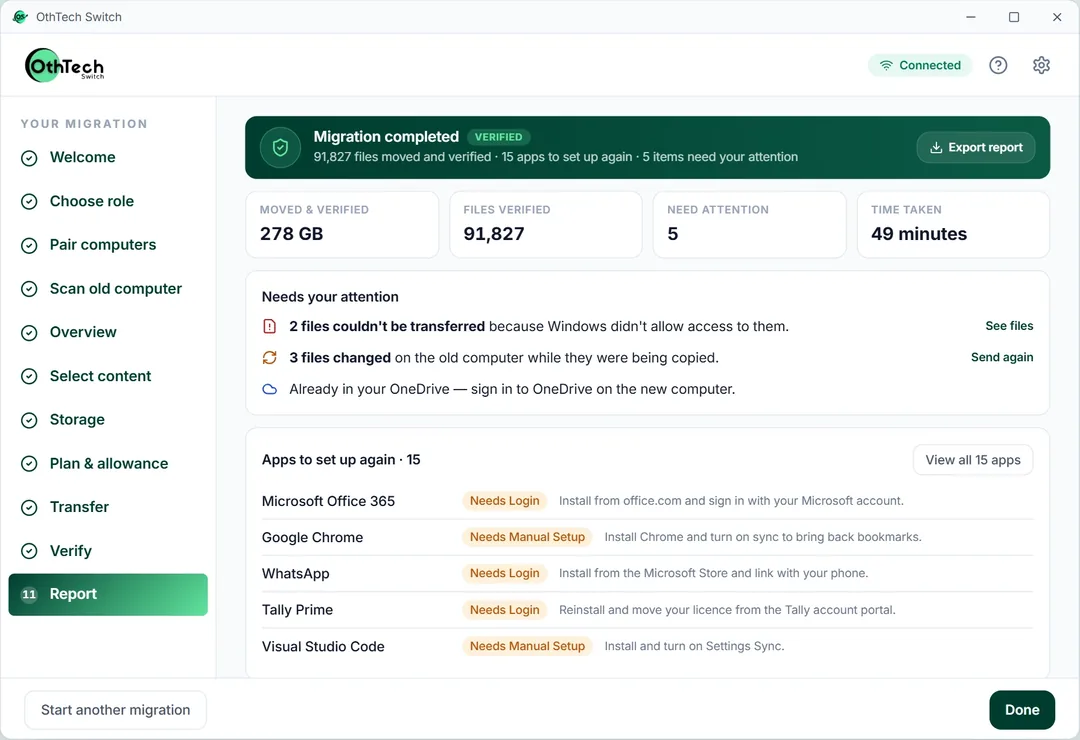The height and width of the screenshot is (740, 1080).
Task: Click the Microsoft Office 365 app name
Action: pos(329,501)
